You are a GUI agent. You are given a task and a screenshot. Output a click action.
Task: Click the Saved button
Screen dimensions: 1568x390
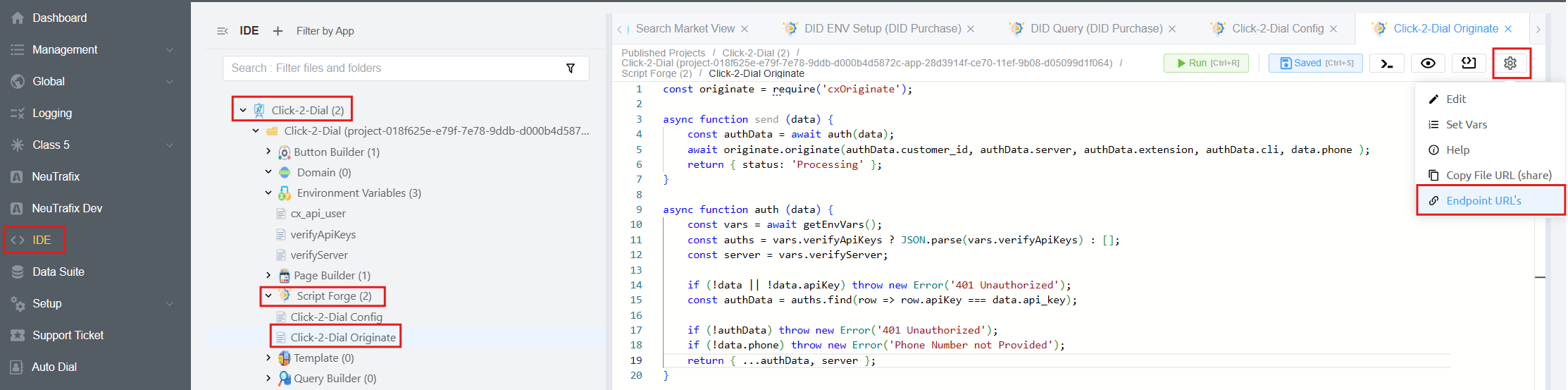point(1314,63)
